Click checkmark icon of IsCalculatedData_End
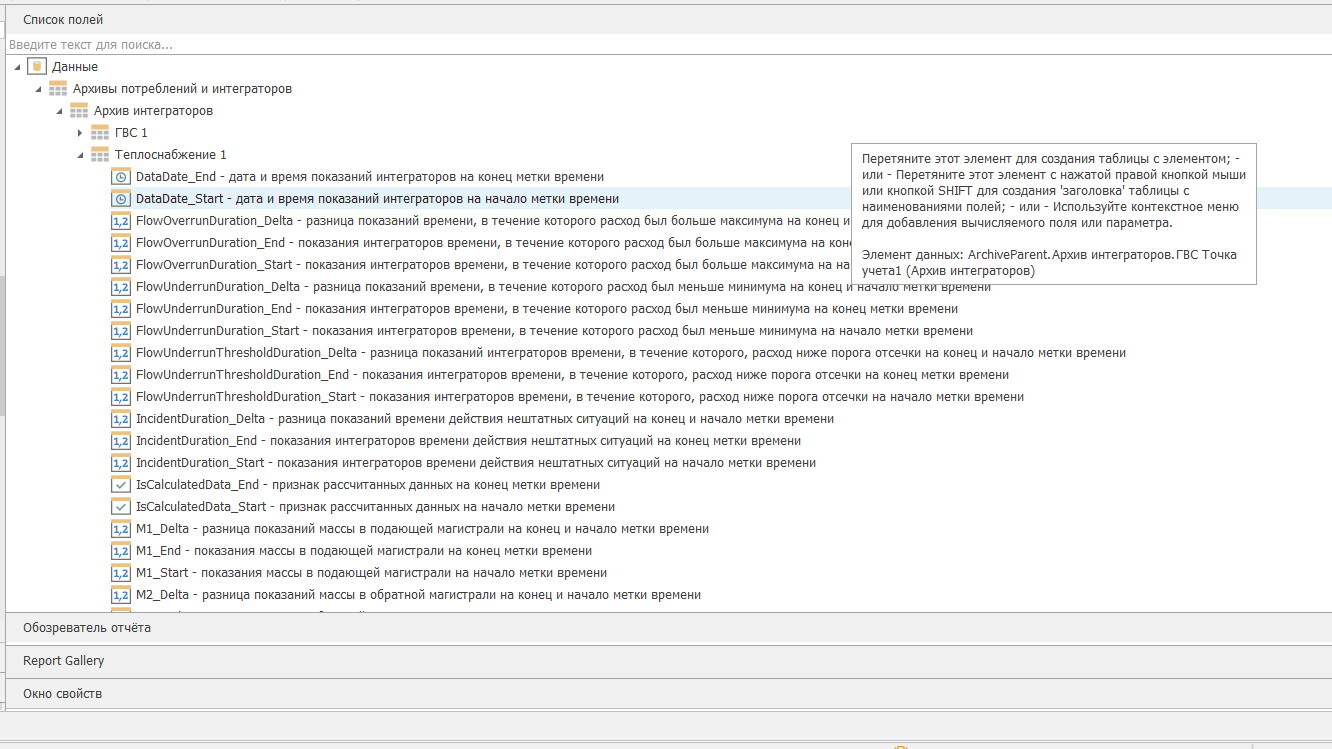Screen dimensions: 1332x749 [x=121, y=484]
